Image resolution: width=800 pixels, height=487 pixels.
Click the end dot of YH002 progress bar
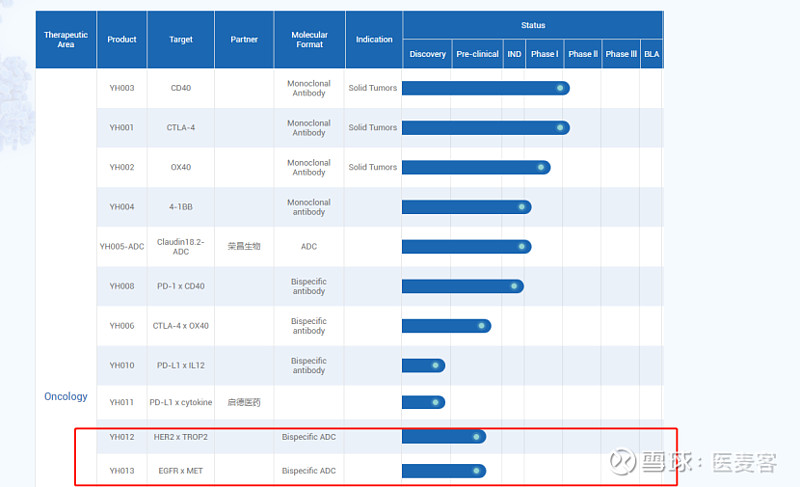[x=541, y=167]
